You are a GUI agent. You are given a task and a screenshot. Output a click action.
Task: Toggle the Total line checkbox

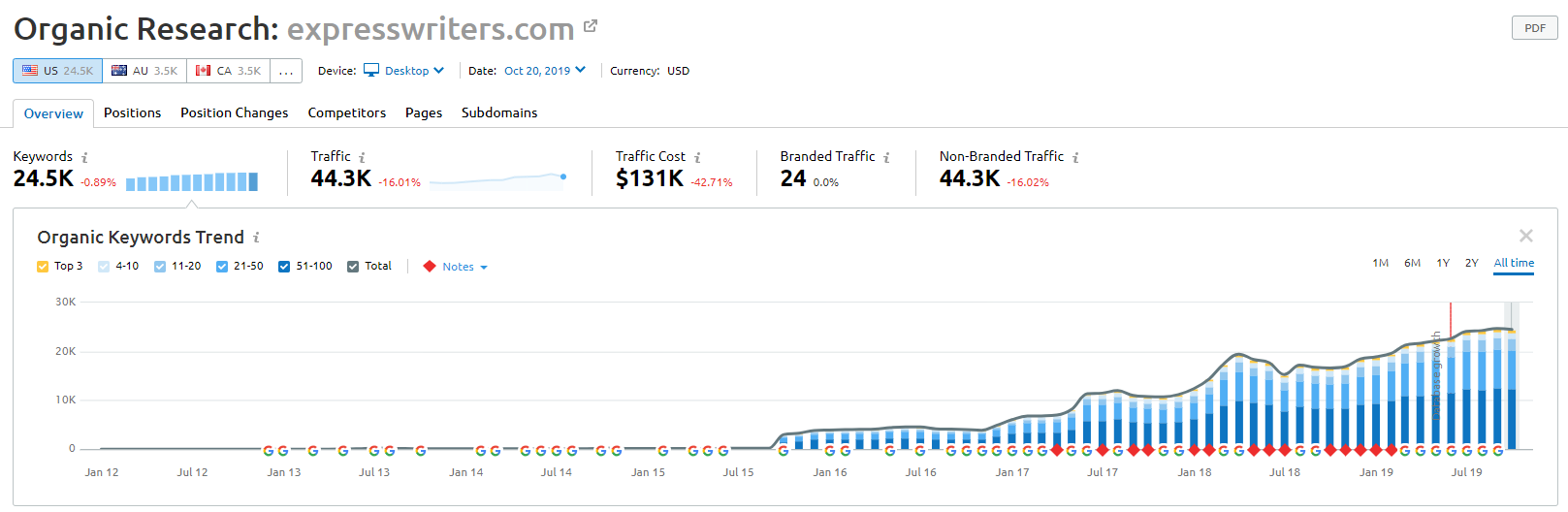click(353, 267)
